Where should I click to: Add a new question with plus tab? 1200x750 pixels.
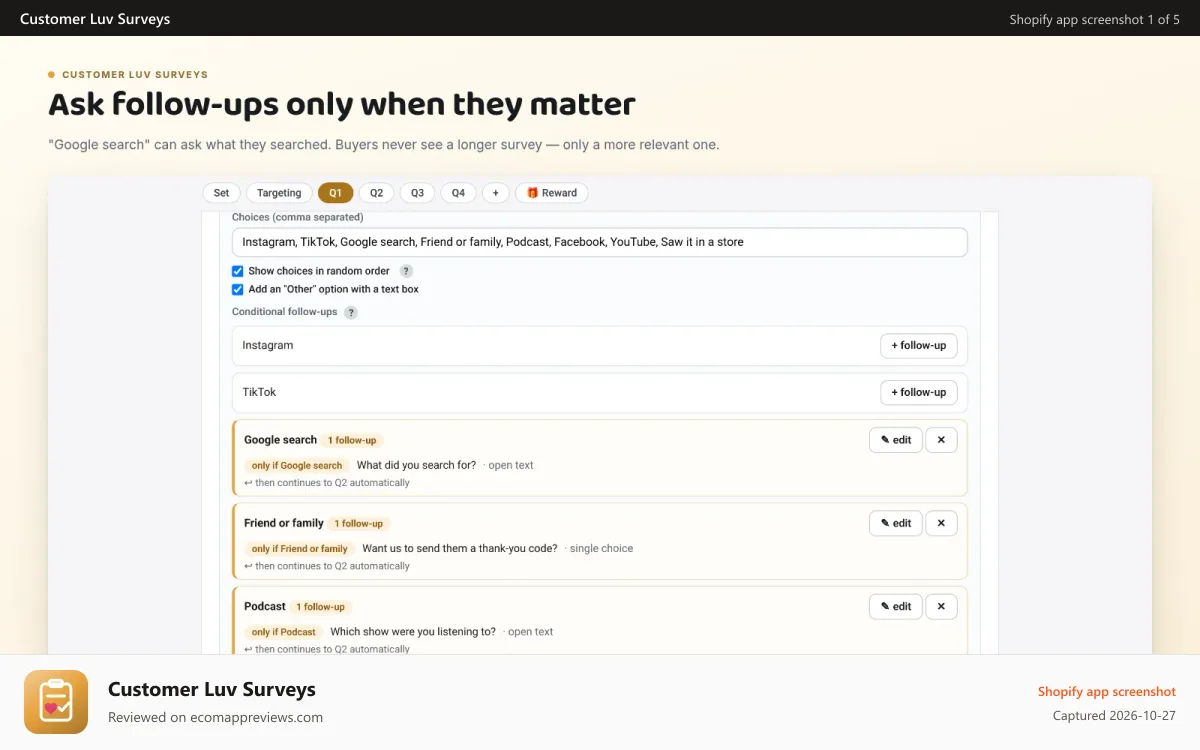495,193
